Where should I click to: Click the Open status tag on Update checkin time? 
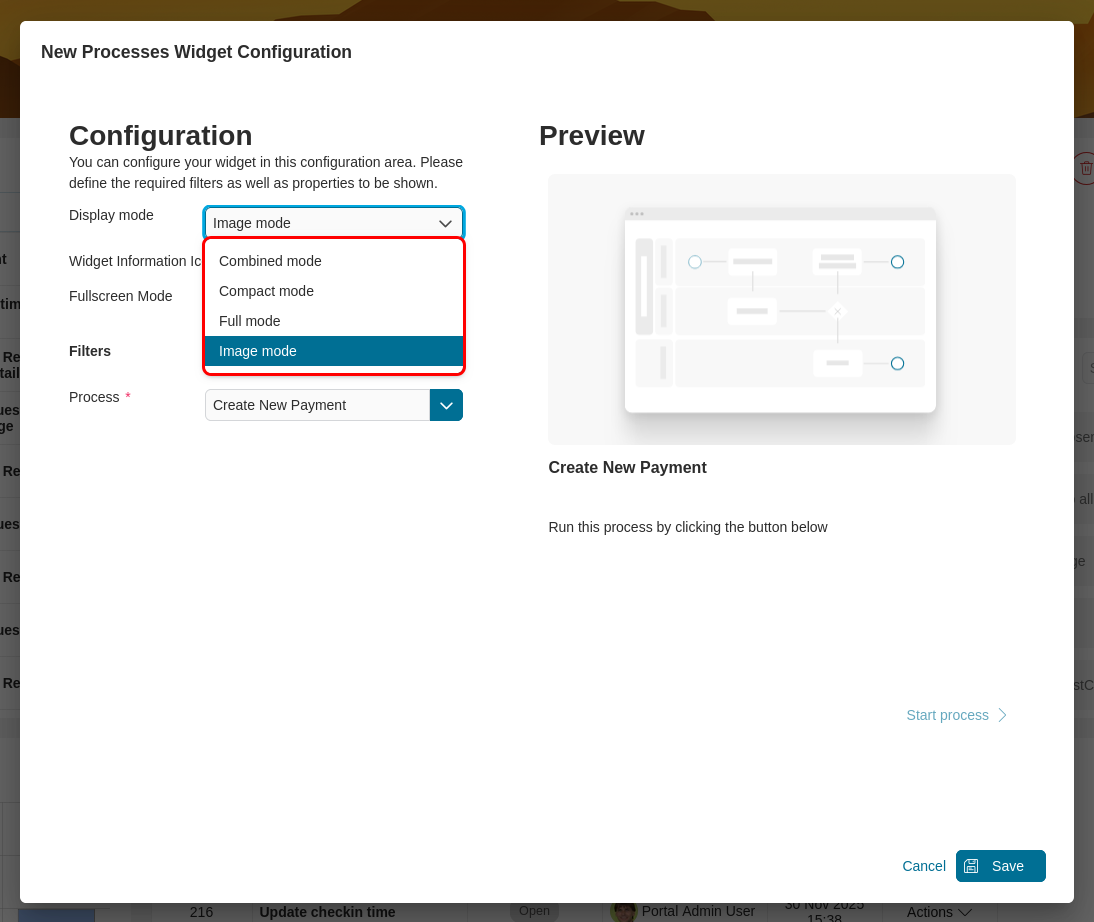coord(534,911)
